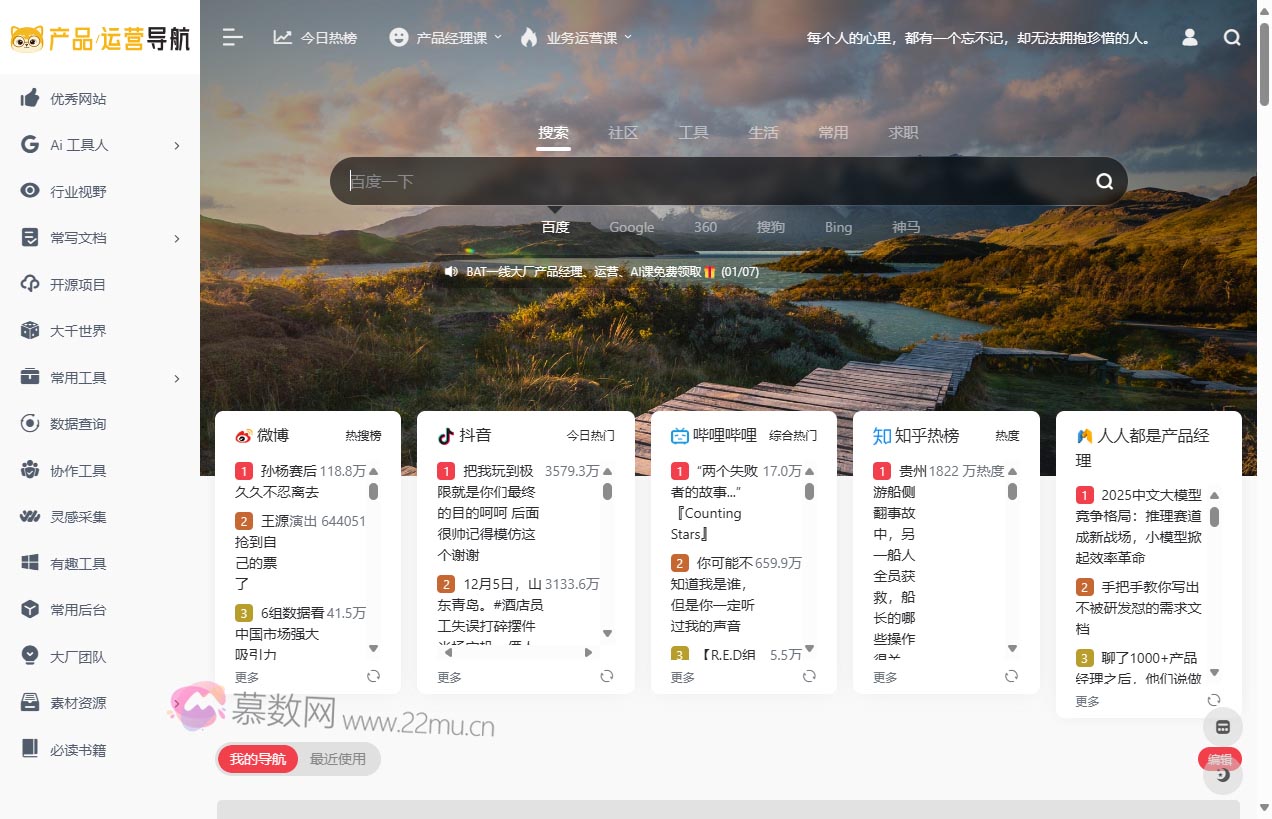The image size is (1272, 819).
Task: Open the 灵感采集 sidebar section
Action: [76, 516]
